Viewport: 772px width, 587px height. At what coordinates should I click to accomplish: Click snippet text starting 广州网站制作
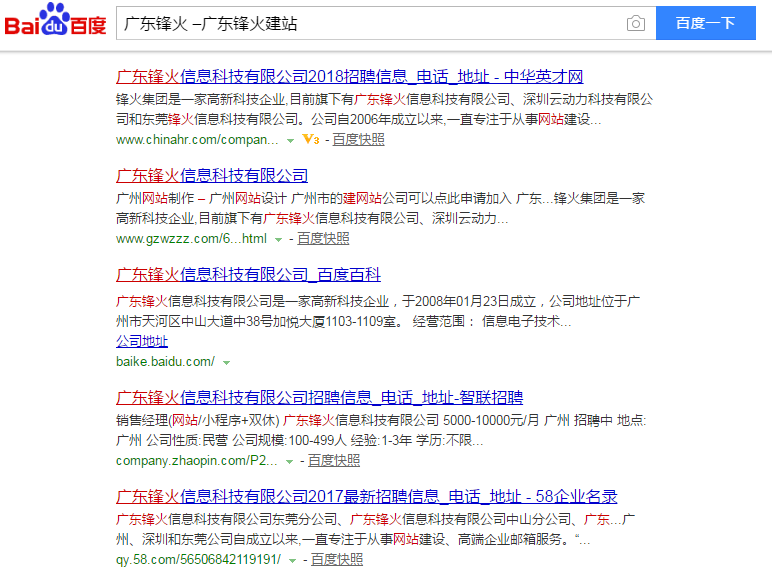pos(381,208)
